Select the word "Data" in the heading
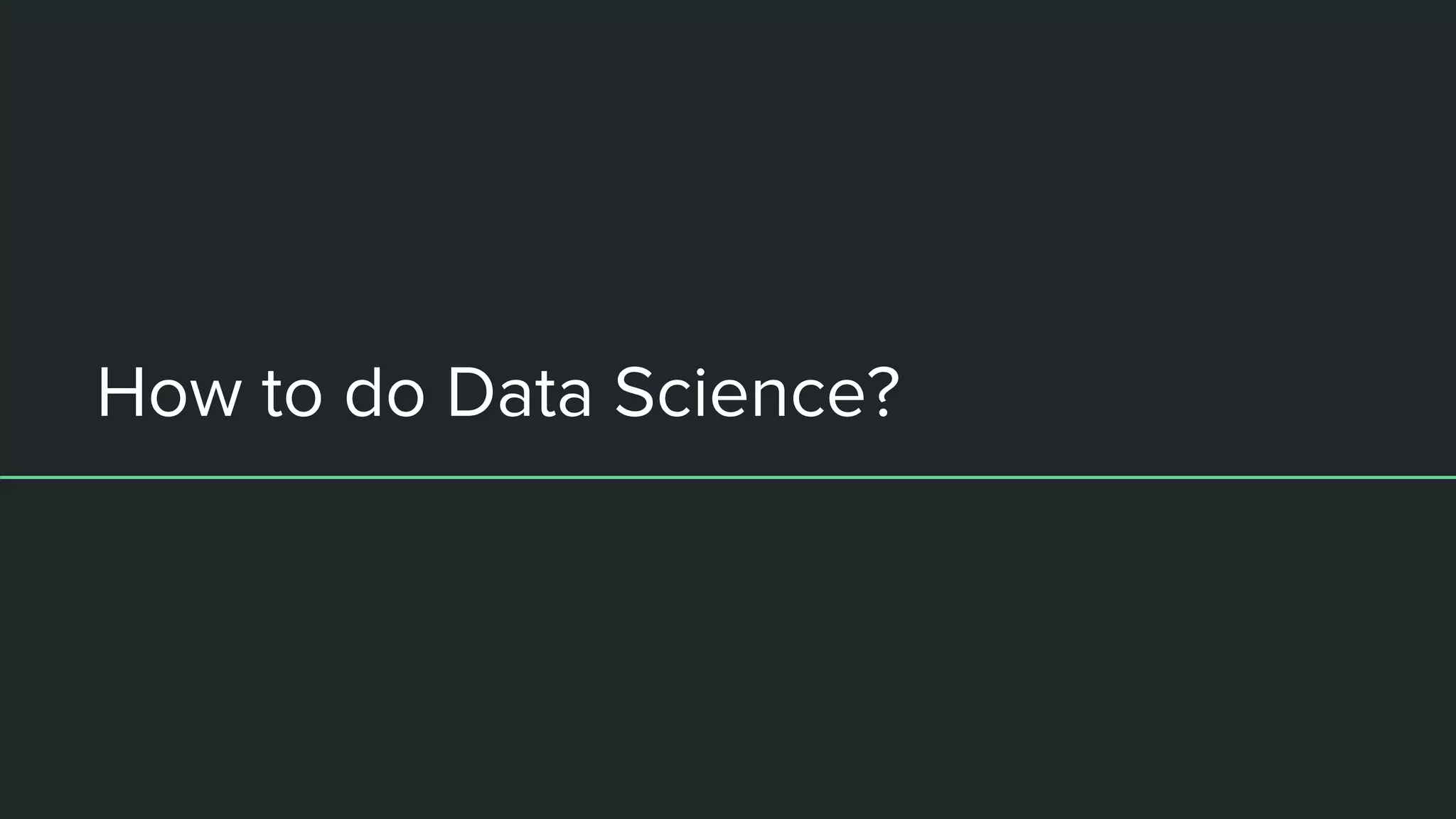The height and width of the screenshot is (819, 1456). coord(520,392)
